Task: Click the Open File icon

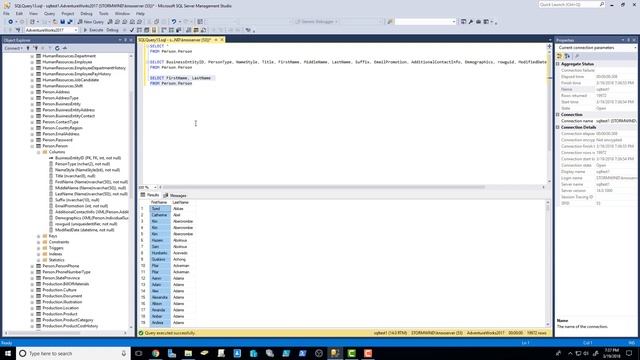Action: pyautogui.click(x=55, y=22)
